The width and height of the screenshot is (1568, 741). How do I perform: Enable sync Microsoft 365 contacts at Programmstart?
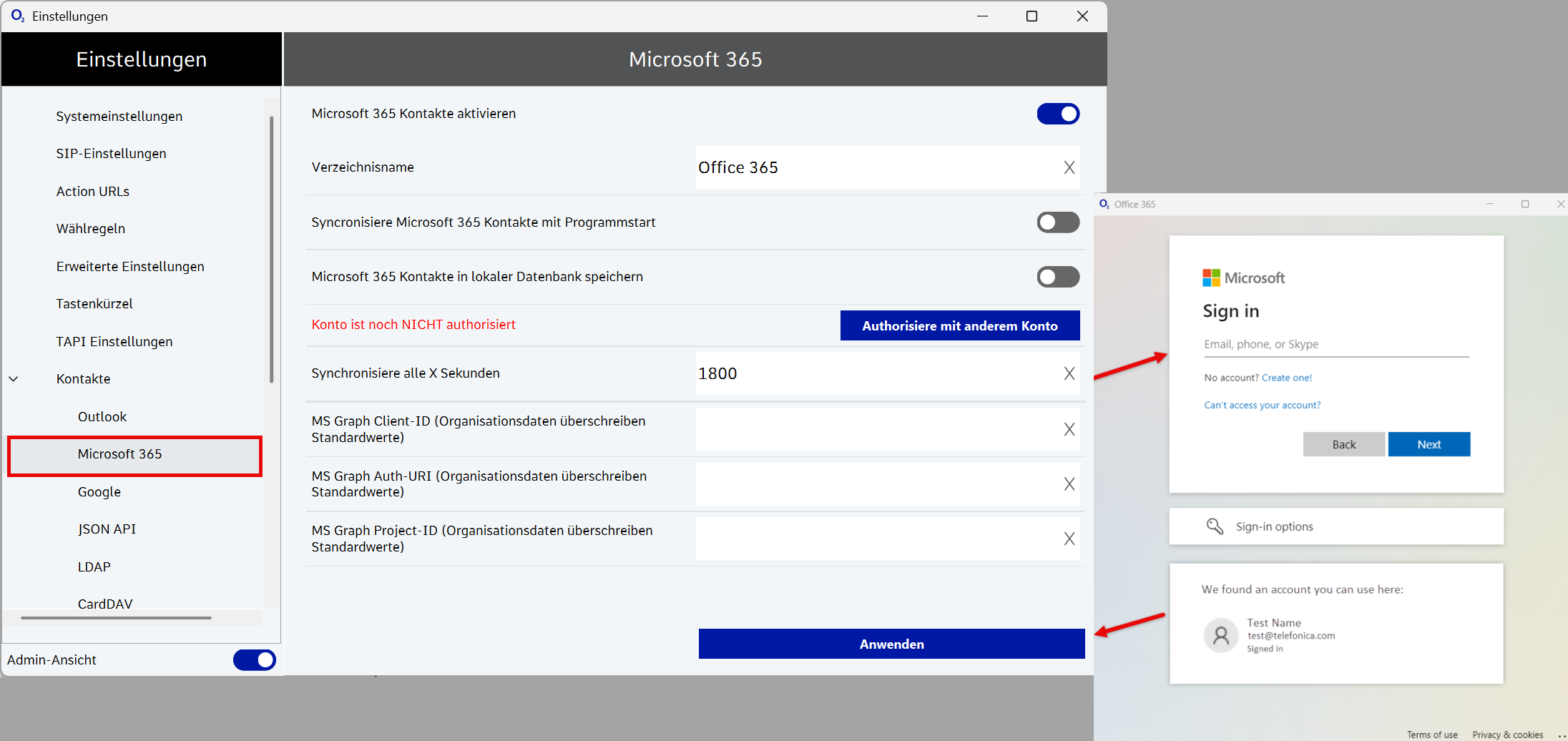tap(1058, 222)
